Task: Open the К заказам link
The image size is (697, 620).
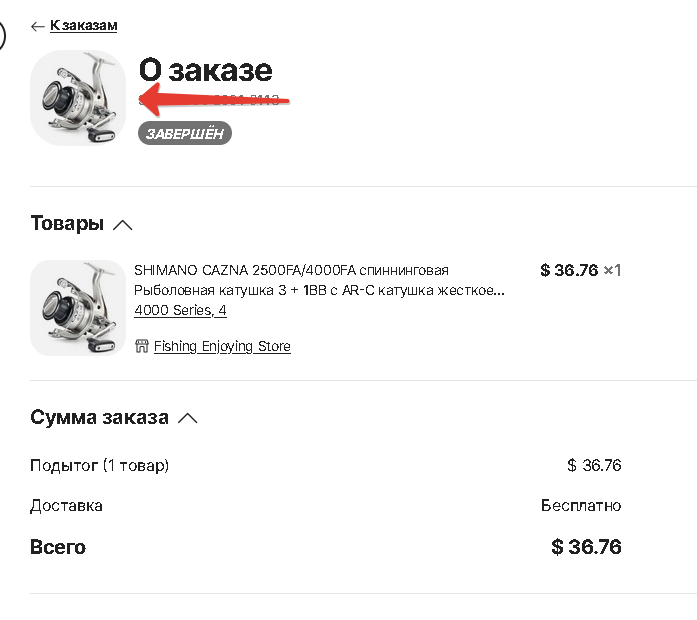Action: (x=84, y=25)
